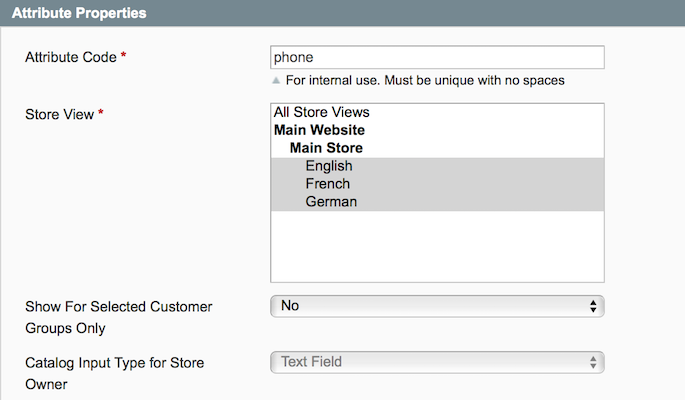
Task: Click the Attribute Code text field
Action: (x=437, y=57)
